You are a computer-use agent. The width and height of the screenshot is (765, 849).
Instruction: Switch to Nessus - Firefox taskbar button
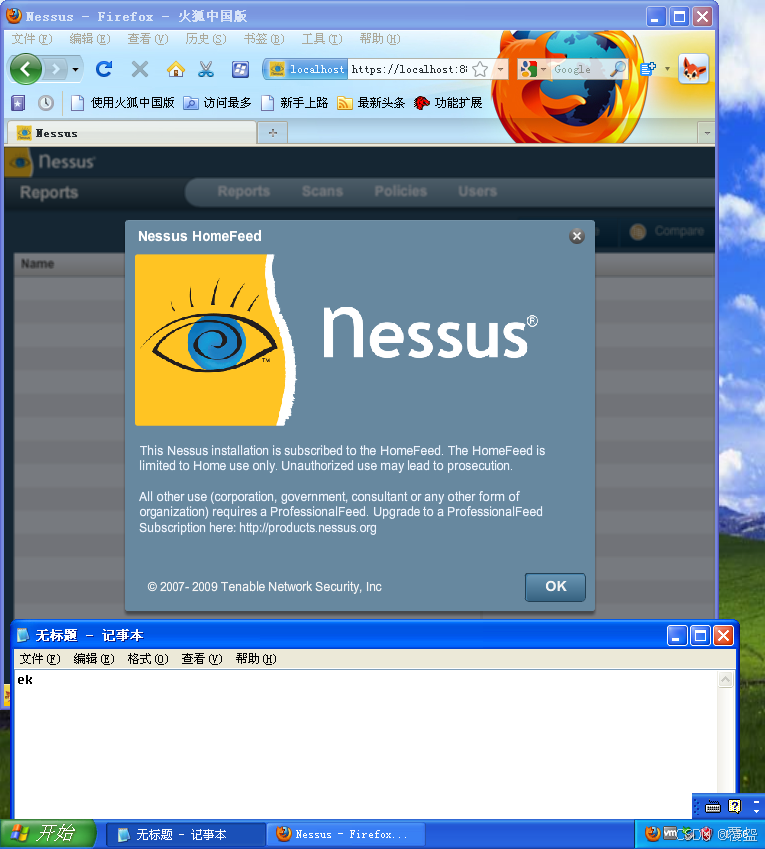click(x=345, y=834)
